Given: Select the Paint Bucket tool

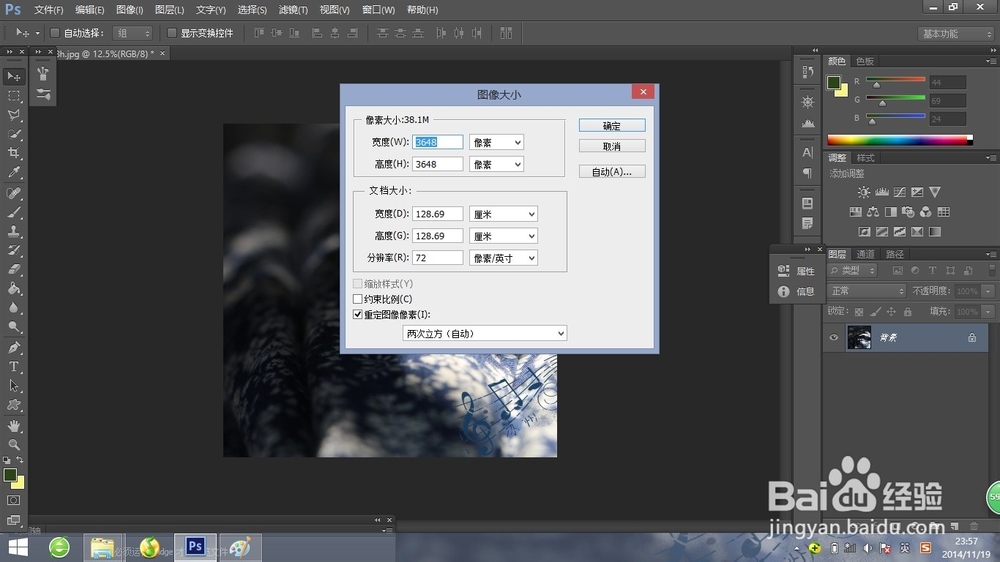Looking at the screenshot, I should (x=13, y=288).
